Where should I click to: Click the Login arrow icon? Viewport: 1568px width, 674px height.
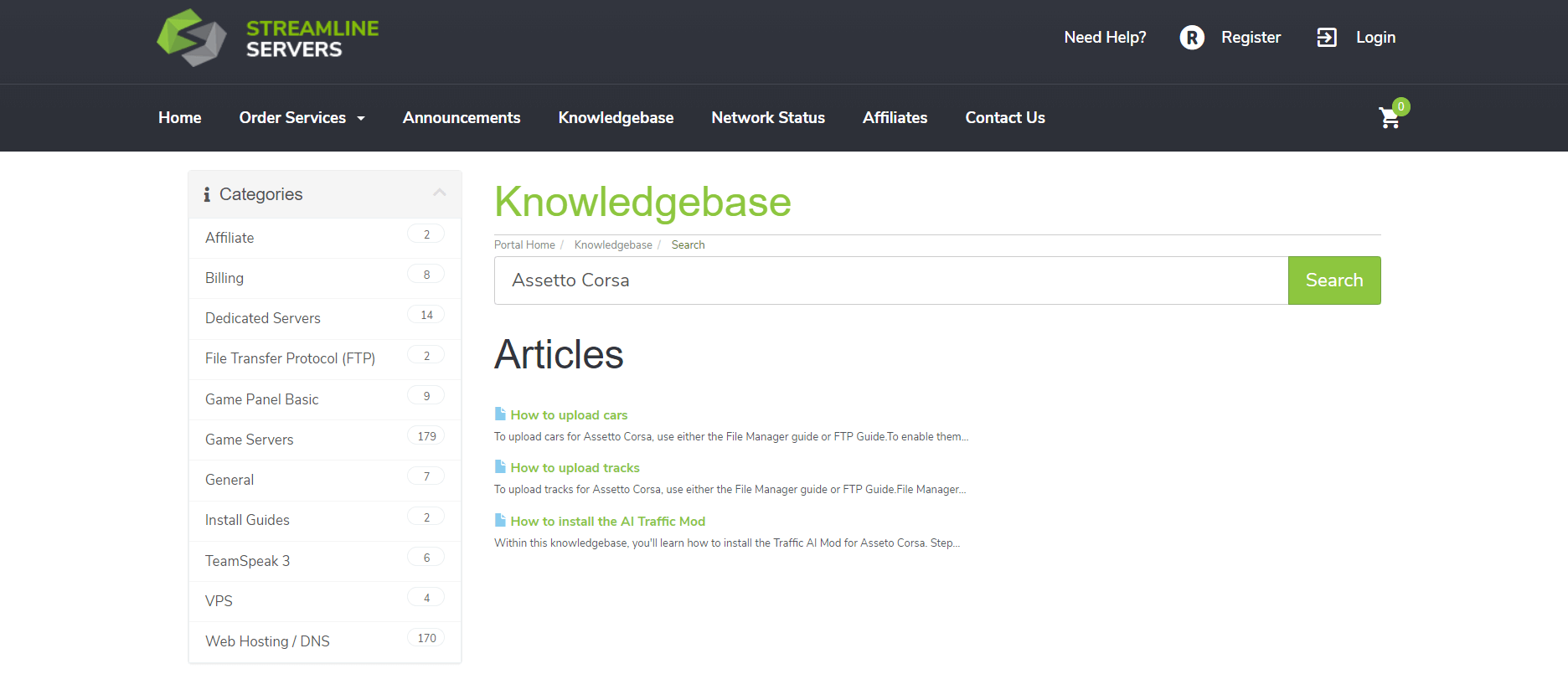[1327, 38]
